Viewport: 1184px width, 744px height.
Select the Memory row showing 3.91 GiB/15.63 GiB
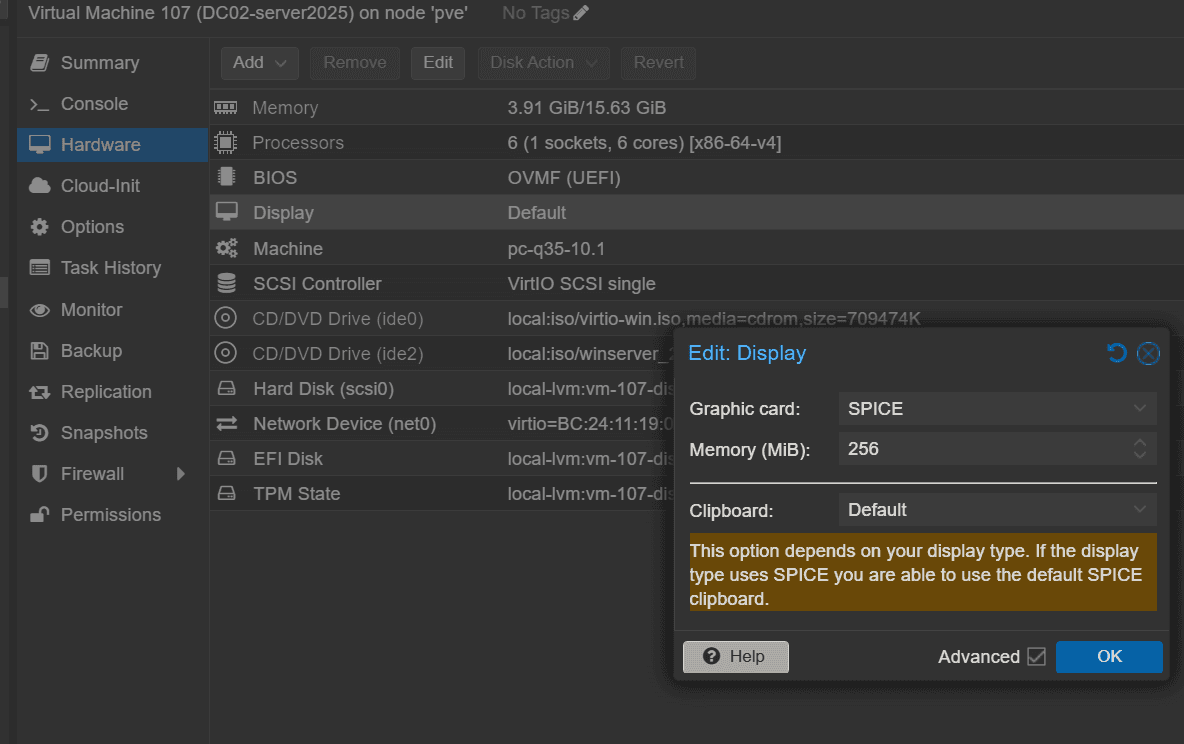coord(696,108)
